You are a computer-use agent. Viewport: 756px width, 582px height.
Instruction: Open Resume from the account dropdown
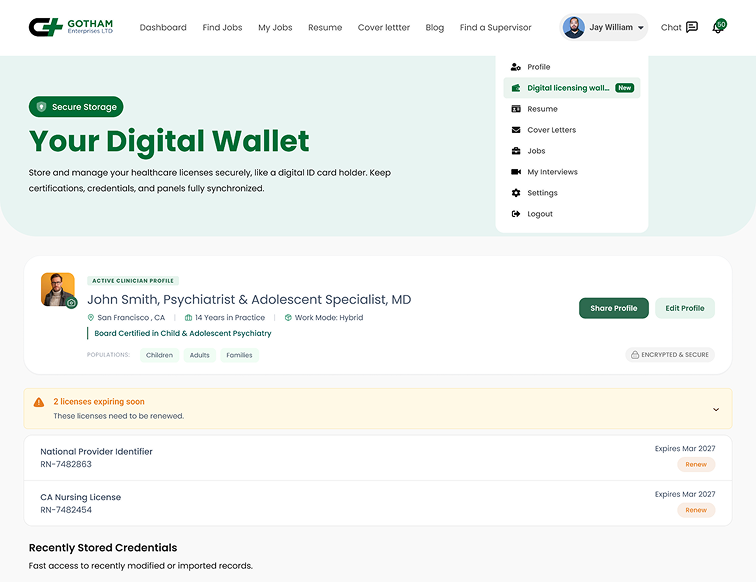tap(572, 109)
